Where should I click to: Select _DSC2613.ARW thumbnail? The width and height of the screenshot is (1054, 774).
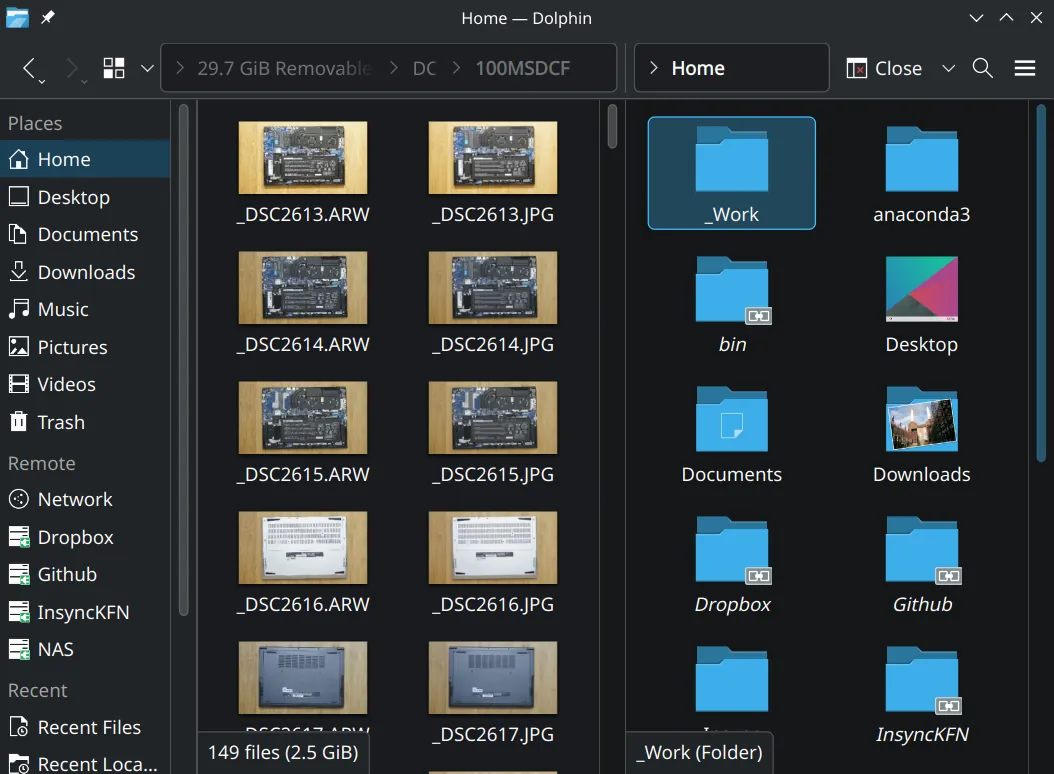[302, 157]
